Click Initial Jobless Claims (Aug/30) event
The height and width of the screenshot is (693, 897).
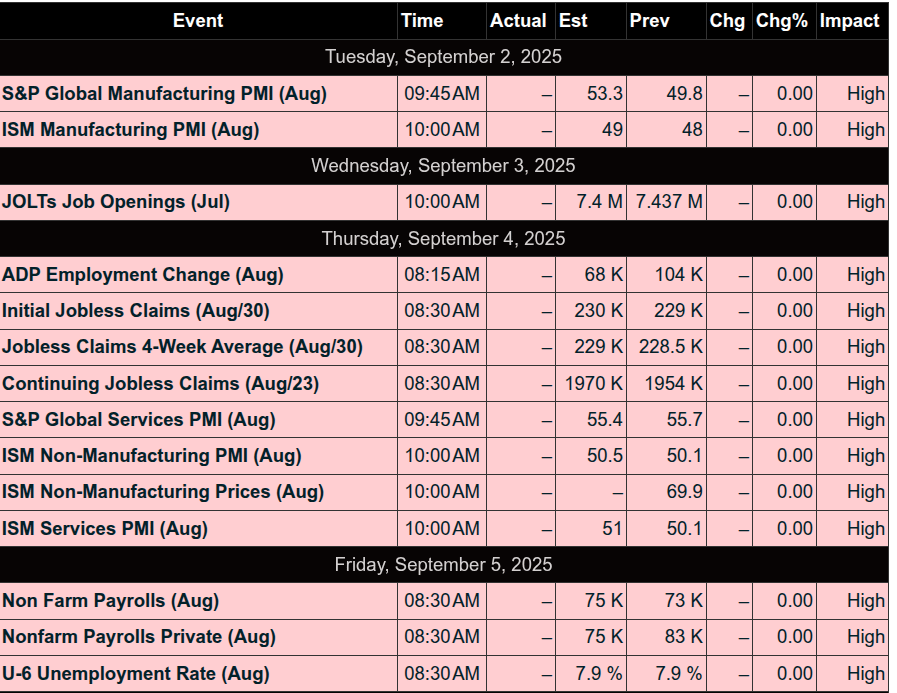point(136,311)
